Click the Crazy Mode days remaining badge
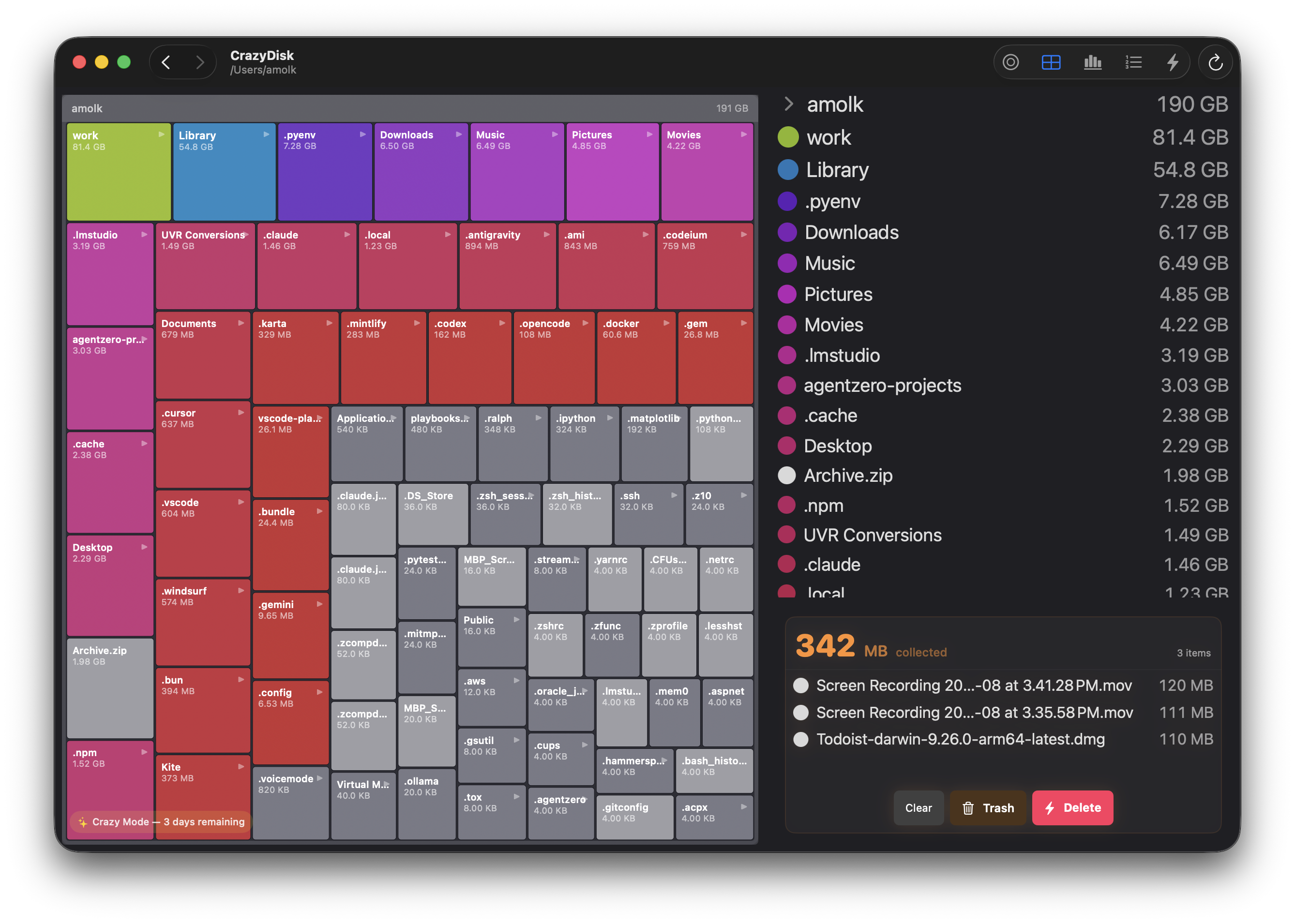 161,821
